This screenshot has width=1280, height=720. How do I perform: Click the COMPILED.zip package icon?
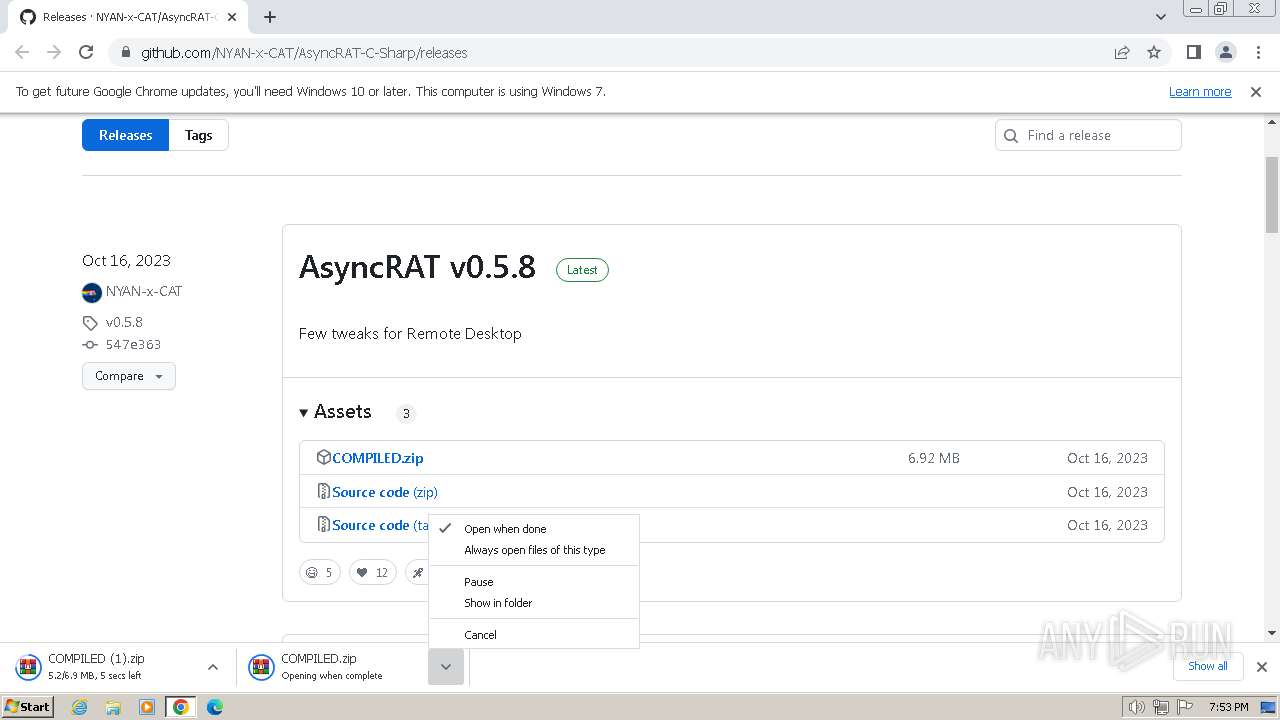coord(323,457)
